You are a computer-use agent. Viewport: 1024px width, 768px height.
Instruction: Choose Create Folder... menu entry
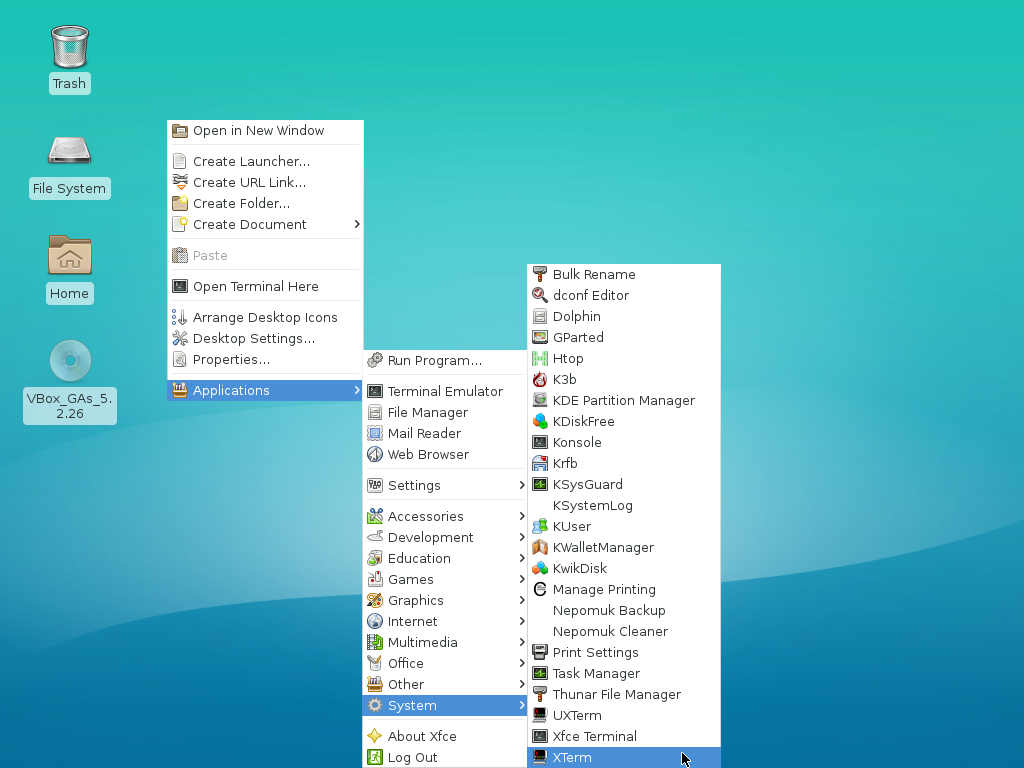(x=265, y=203)
